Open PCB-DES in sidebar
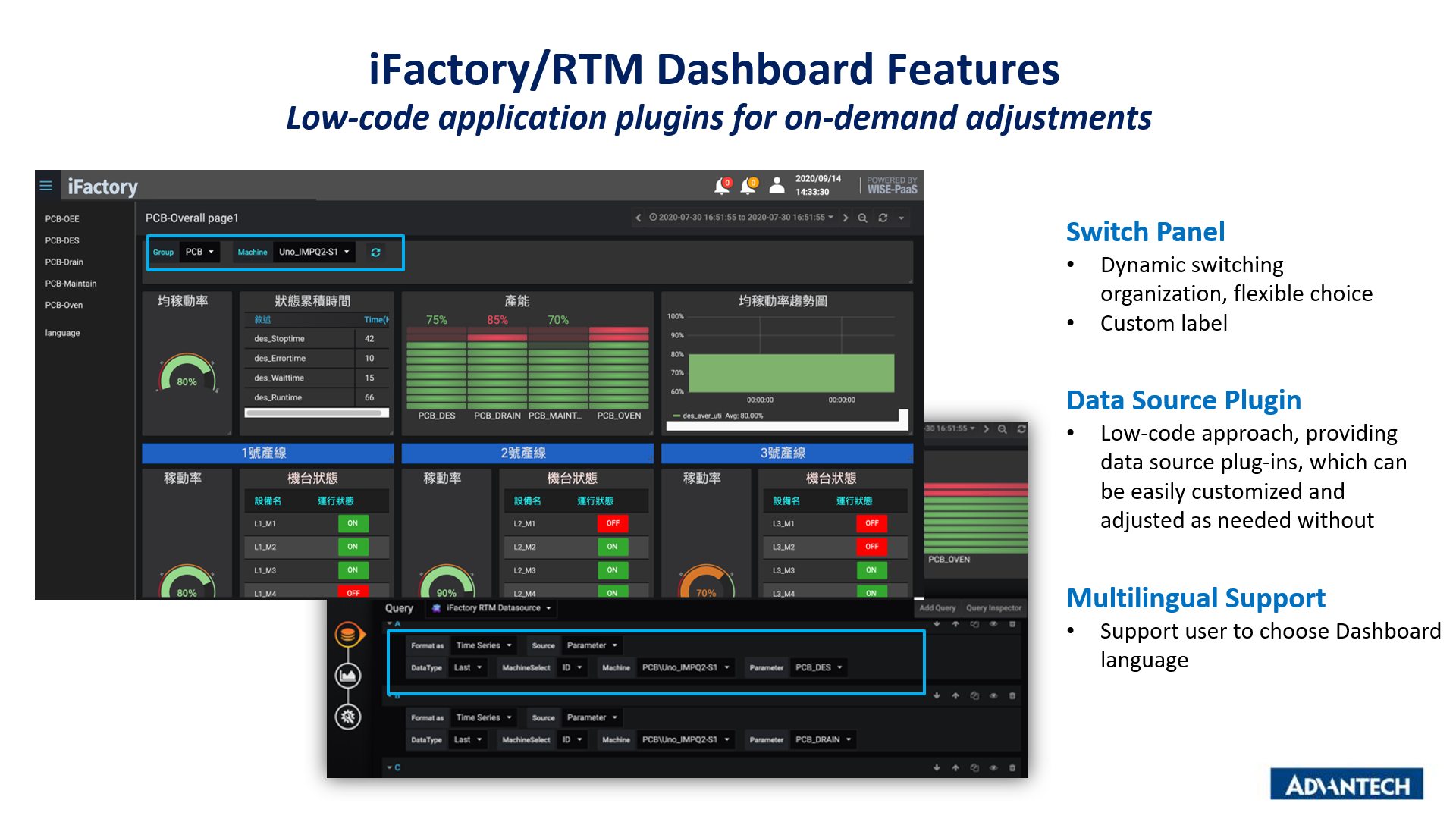1456x819 pixels. tap(62, 240)
